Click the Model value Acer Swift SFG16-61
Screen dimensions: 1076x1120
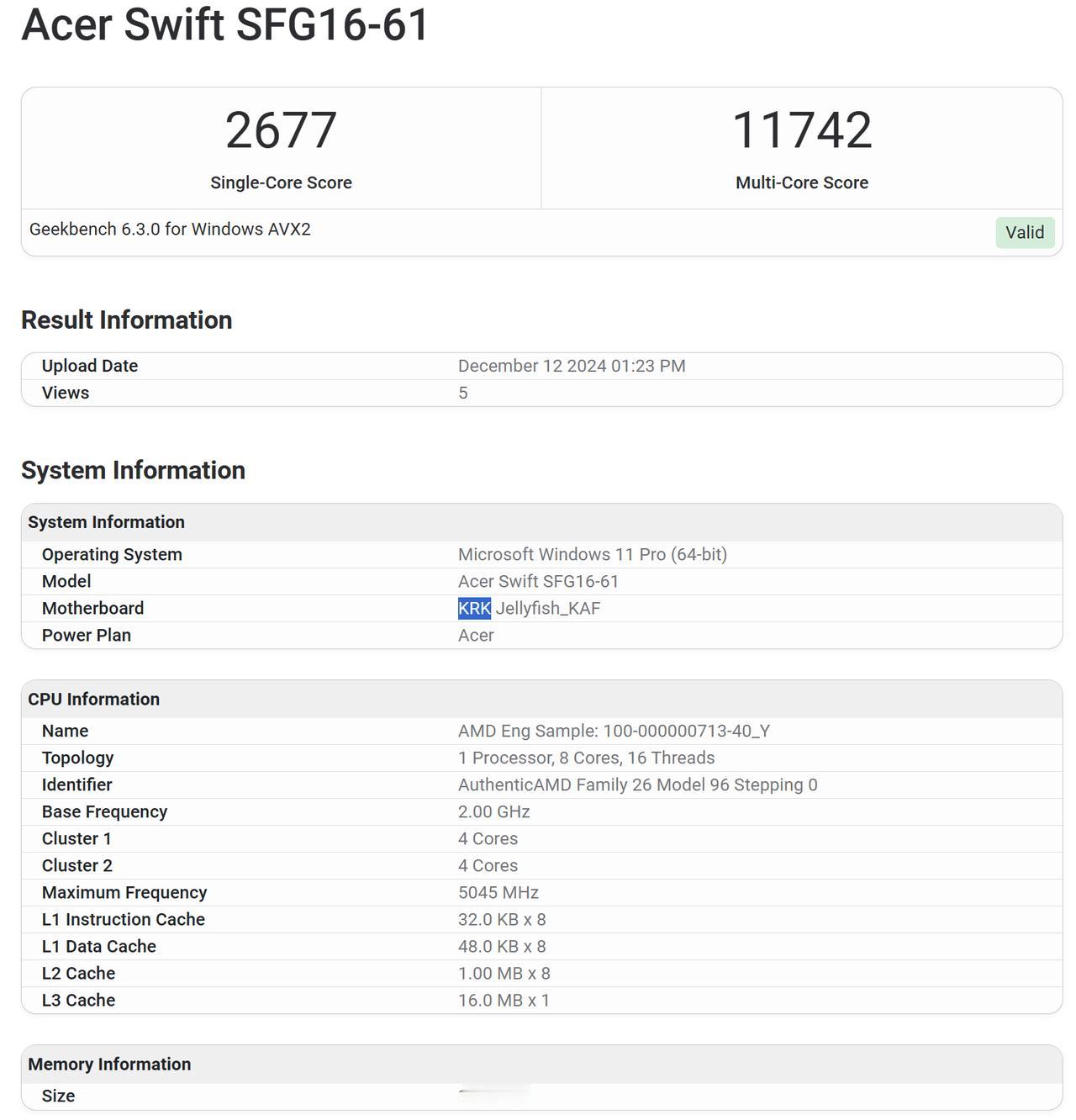[538, 581]
